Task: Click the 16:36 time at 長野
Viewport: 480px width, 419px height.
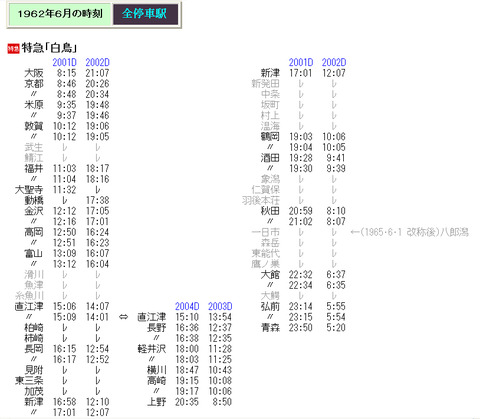Action: pyautogui.click(x=187, y=328)
